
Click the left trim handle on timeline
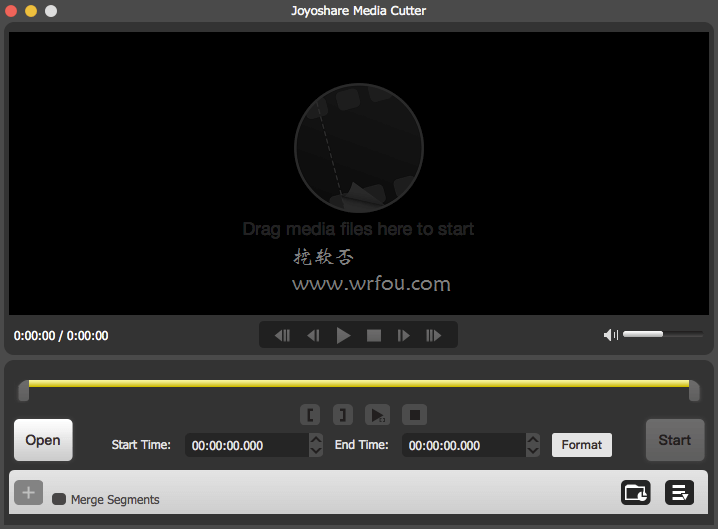(x=23, y=391)
